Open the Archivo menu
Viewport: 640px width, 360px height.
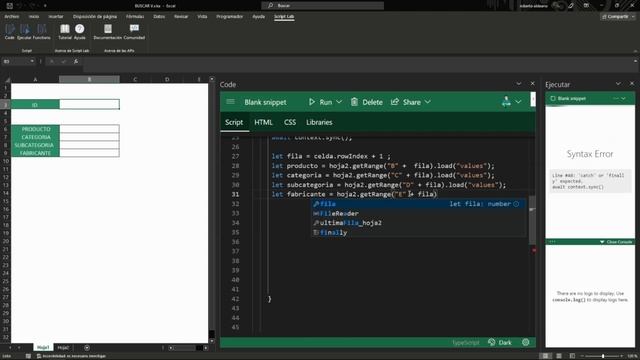tap(12, 16)
